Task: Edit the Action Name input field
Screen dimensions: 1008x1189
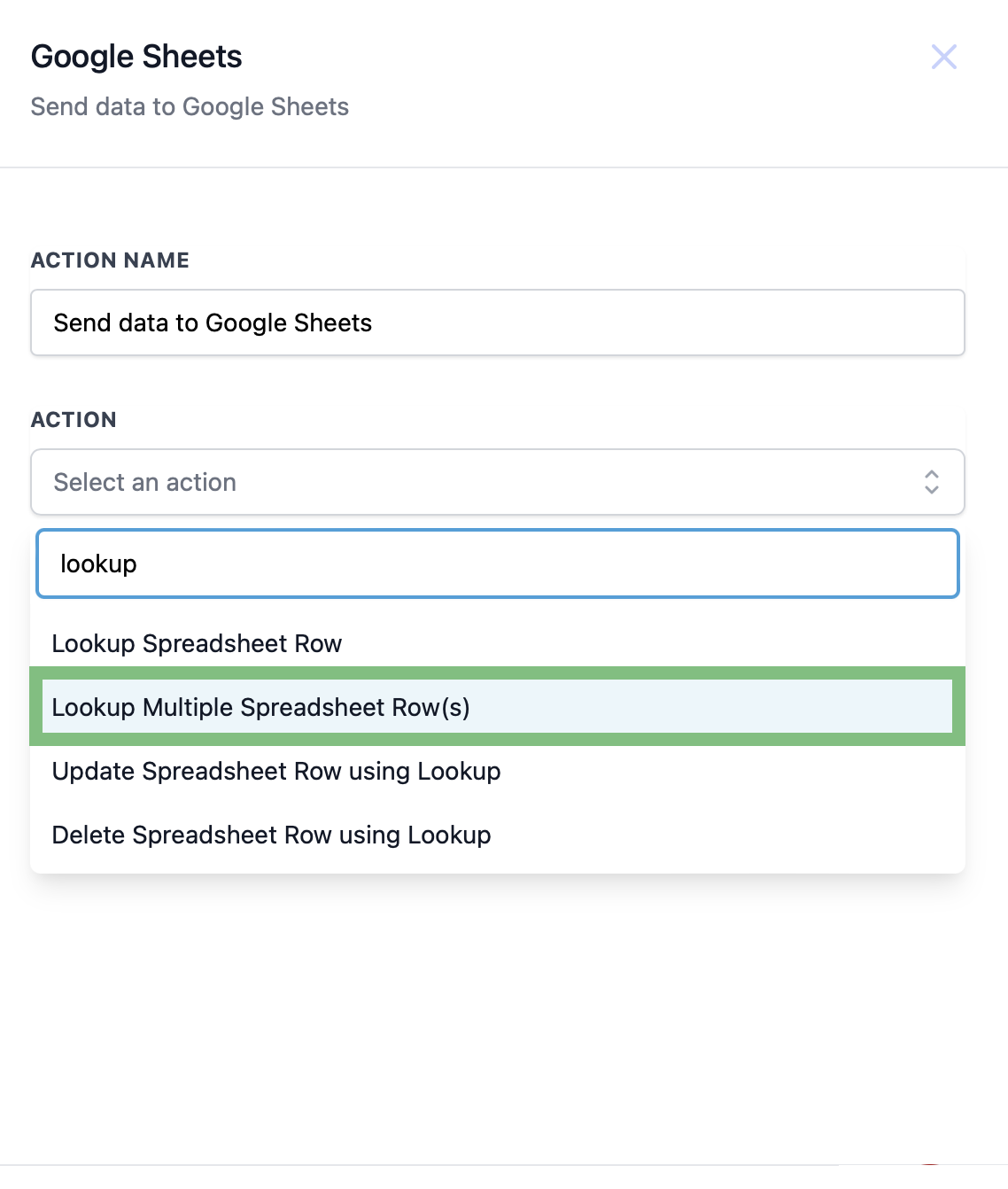Action: (x=498, y=323)
